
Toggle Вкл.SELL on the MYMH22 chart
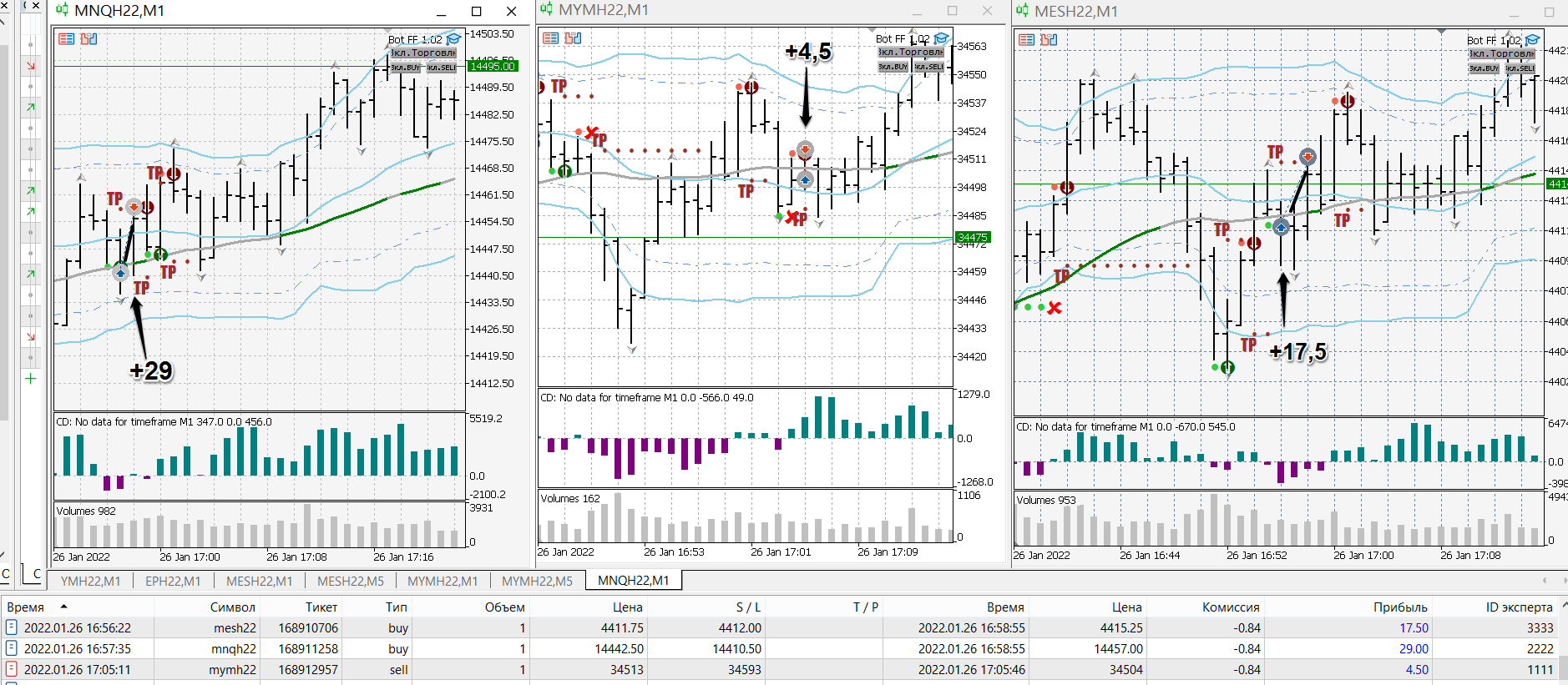(929, 66)
